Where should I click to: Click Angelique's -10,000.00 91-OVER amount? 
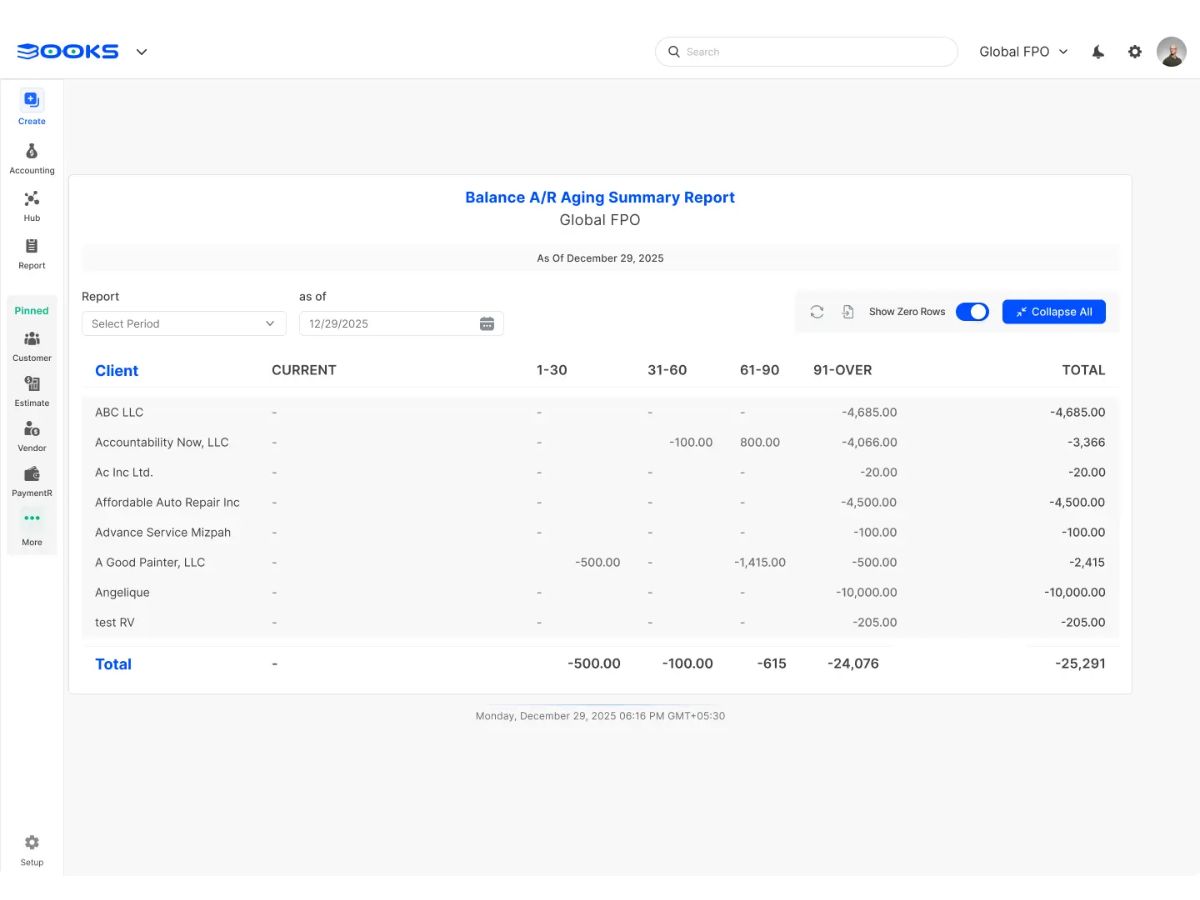(867, 592)
